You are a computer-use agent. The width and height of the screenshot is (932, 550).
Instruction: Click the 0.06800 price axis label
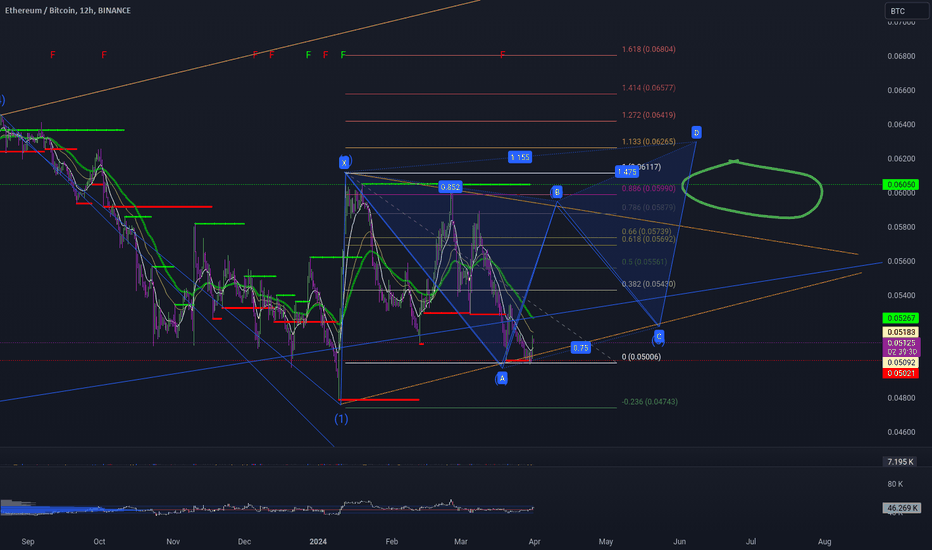point(901,56)
